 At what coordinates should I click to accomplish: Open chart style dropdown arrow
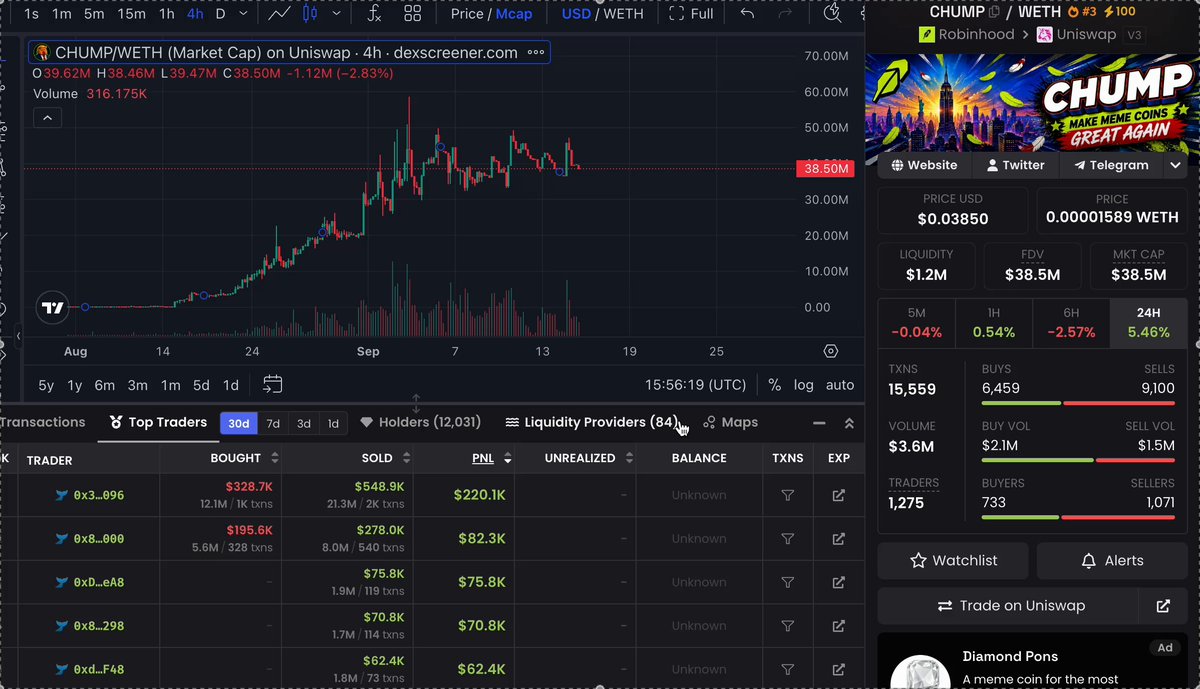click(336, 14)
